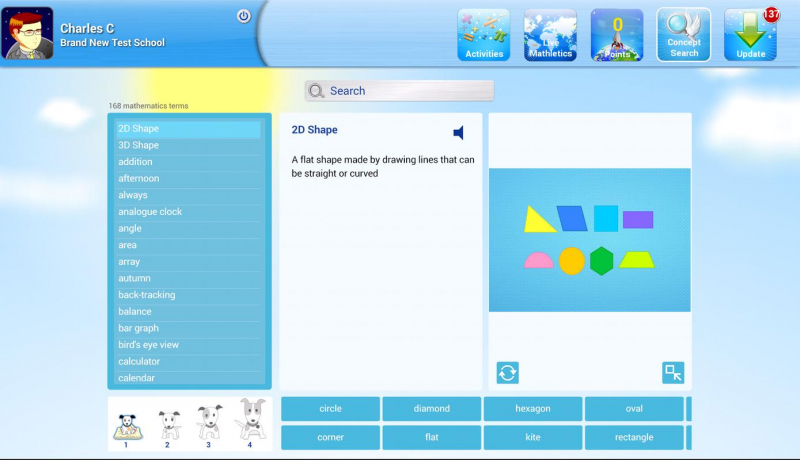This screenshot has width=800, height=460.
Task: Click the 'kite' related term button
Action: [532, 438]
